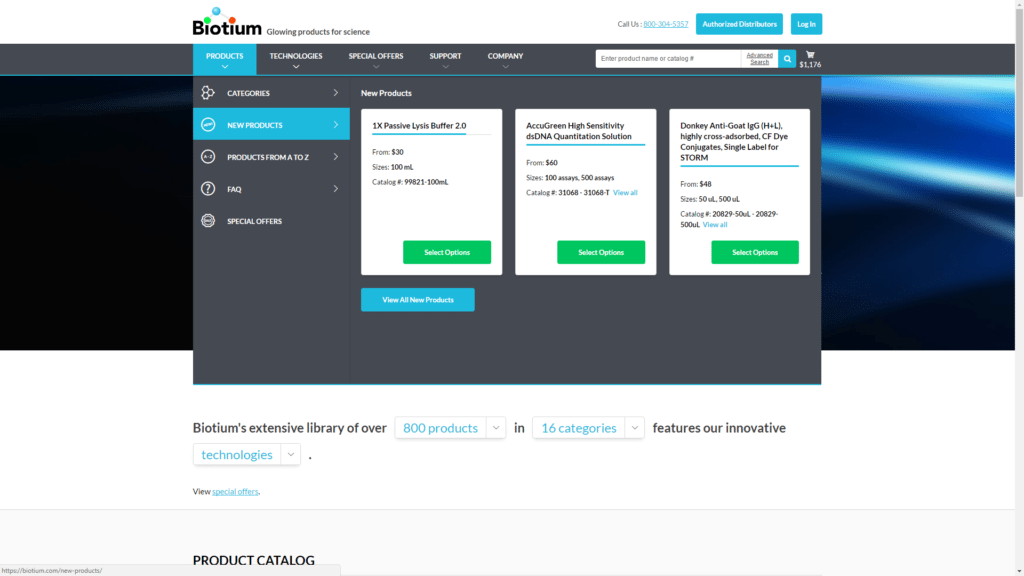This screenshot has width=1024, height=576.
Task: Focus the product name search field
Action: click(x=668, y=59)
